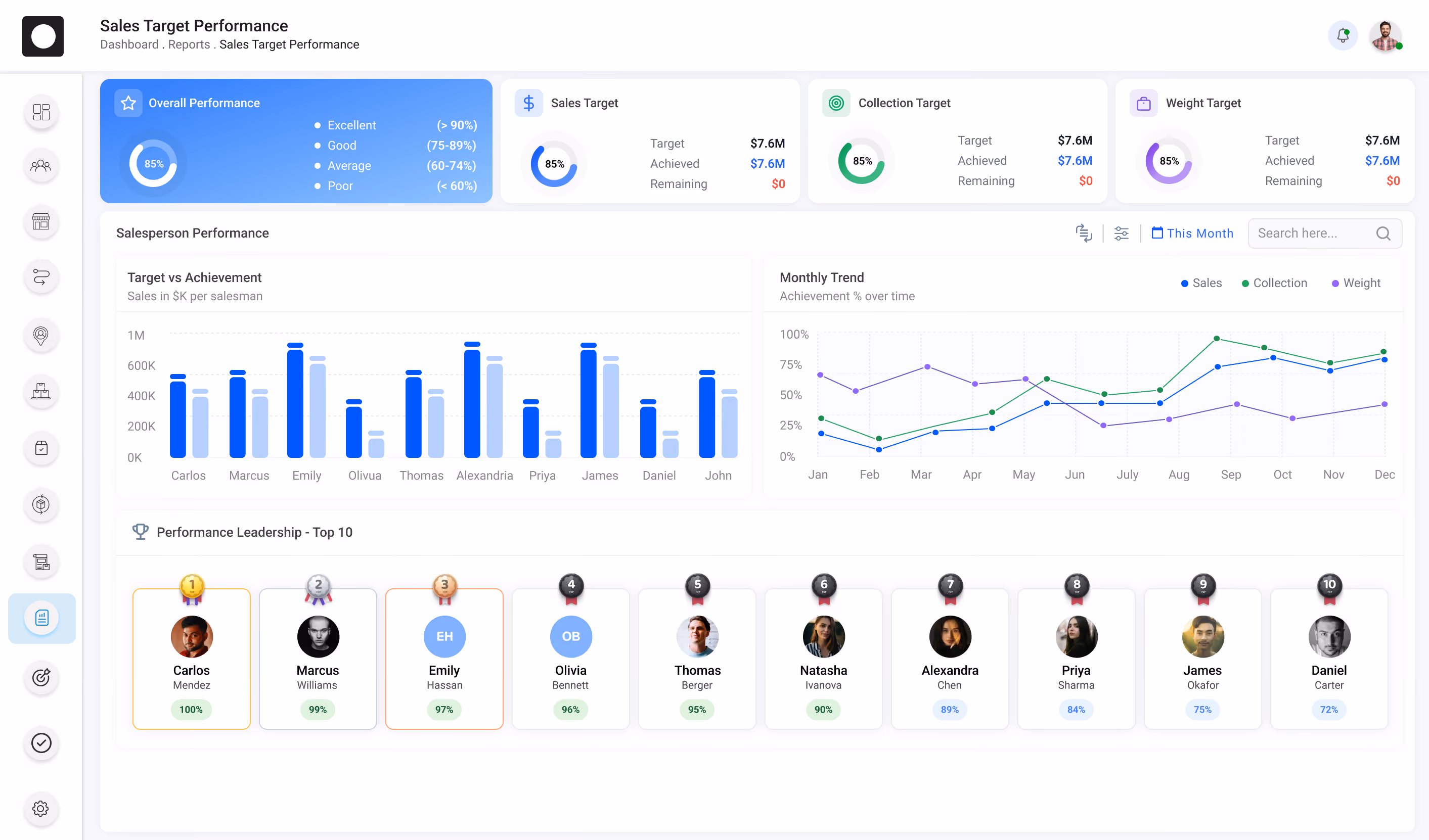1429x840 pixels.
Task: Go to Reports breadcrumb link
Action: coord(189,44)
